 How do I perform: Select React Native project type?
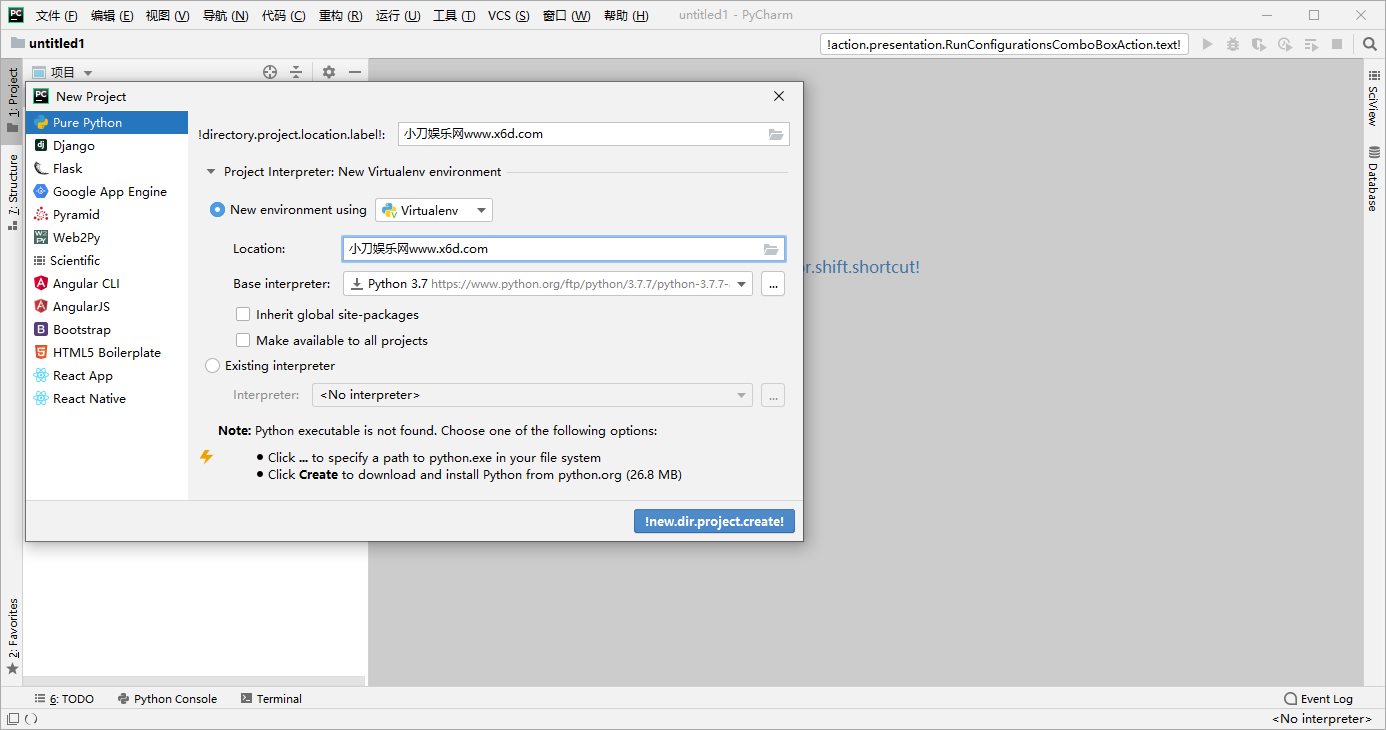click(107, 399)
